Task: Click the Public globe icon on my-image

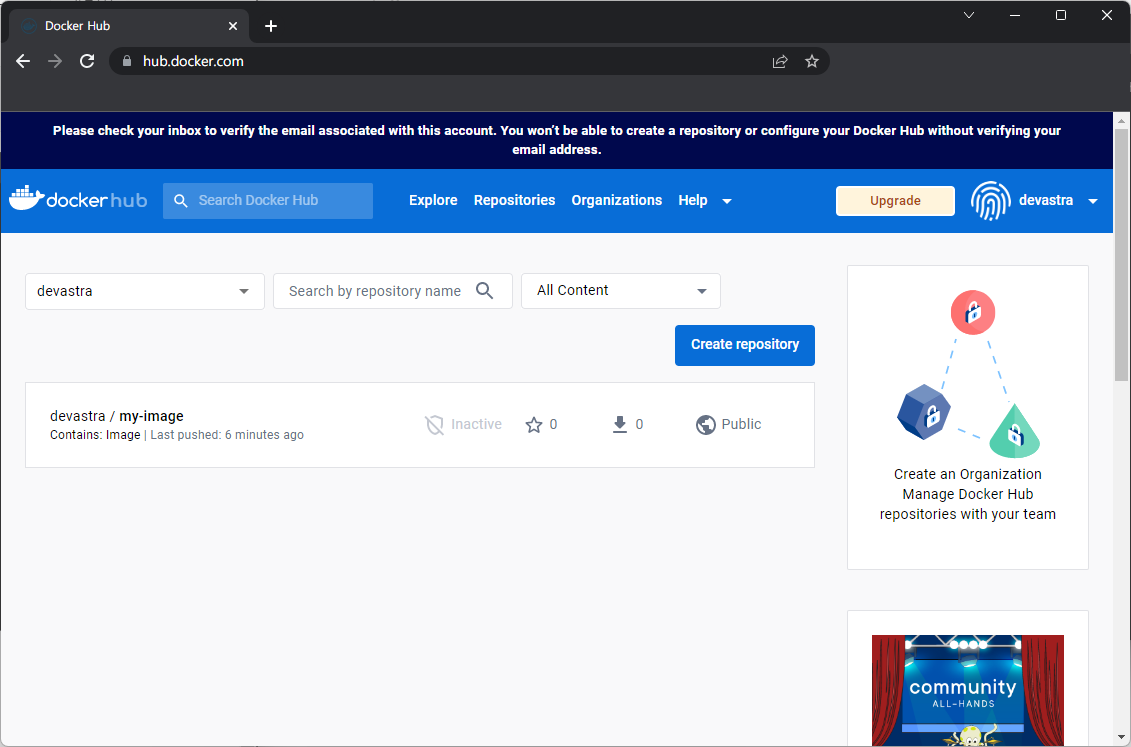Action: click(x=705, y=425)
